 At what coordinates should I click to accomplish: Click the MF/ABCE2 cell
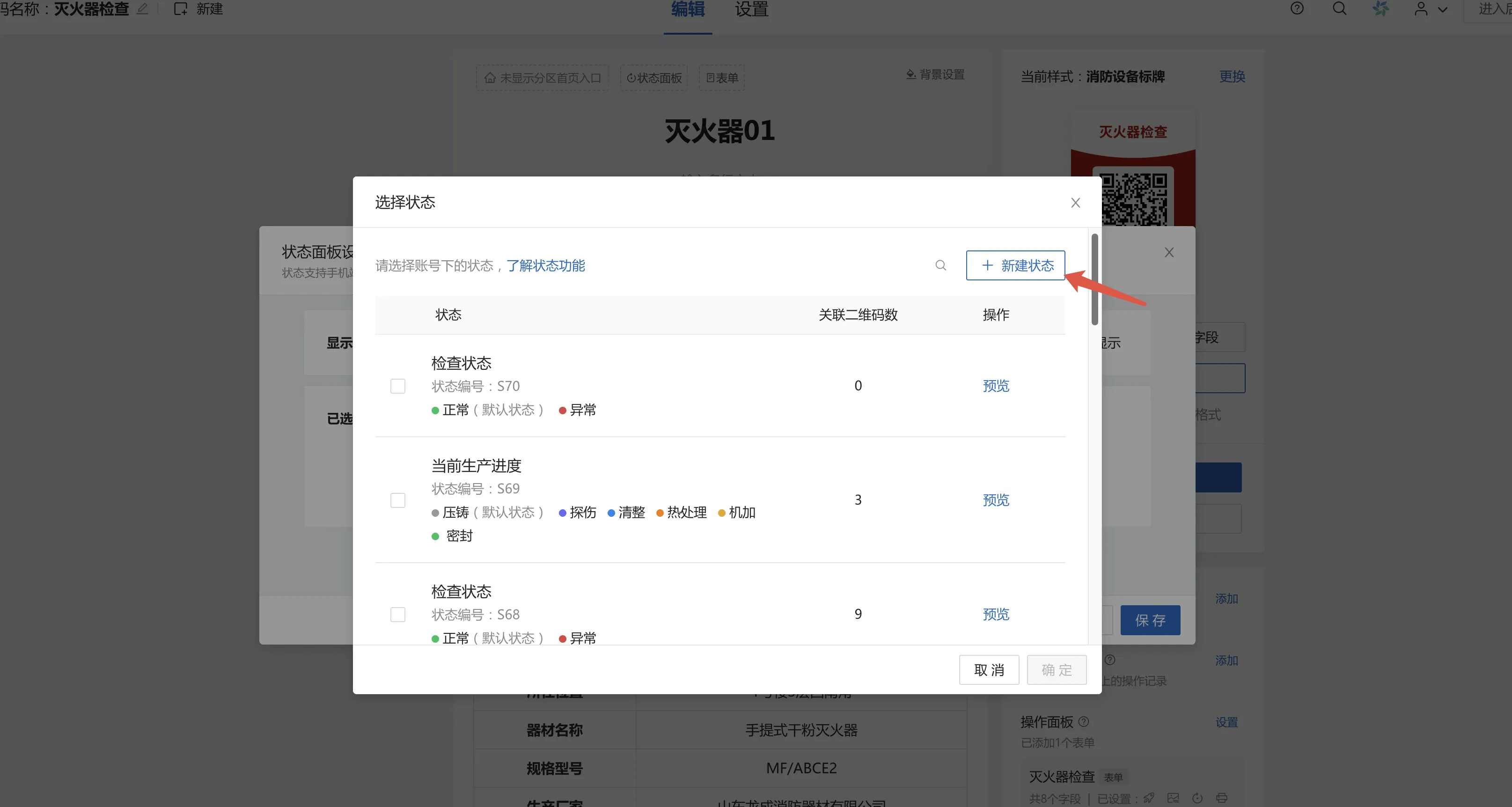pyautogui.click(x=801, y=768)
